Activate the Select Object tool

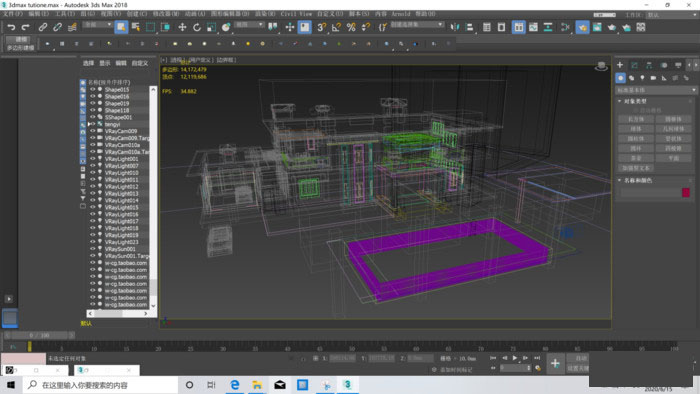121,27
